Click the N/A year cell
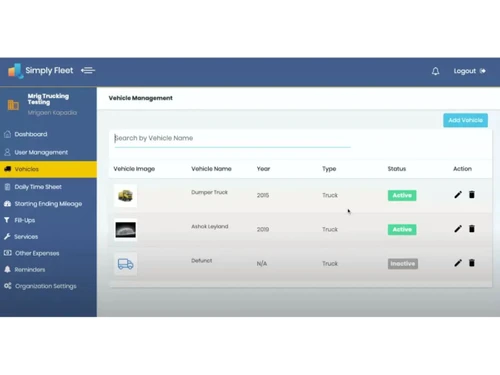The width and height of the screenshot is (500, 375). (x=262, y=264)
